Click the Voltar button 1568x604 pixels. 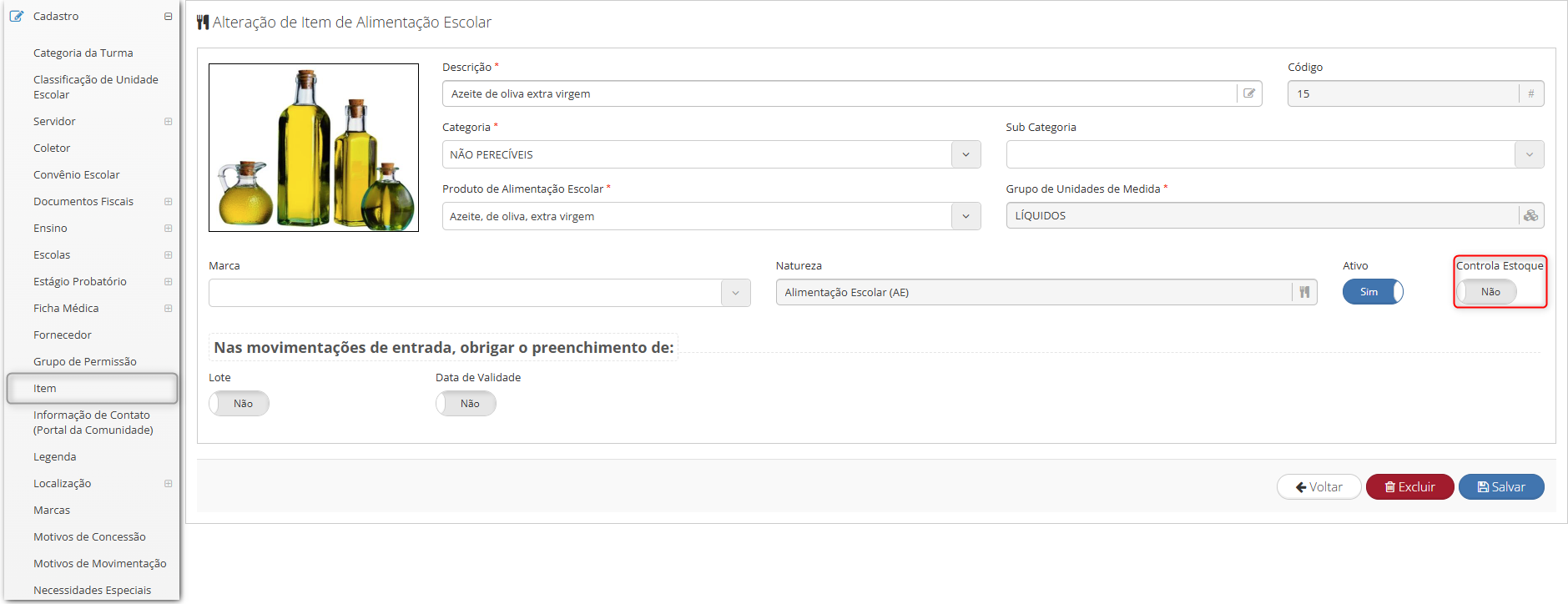tap(1318, 487)
